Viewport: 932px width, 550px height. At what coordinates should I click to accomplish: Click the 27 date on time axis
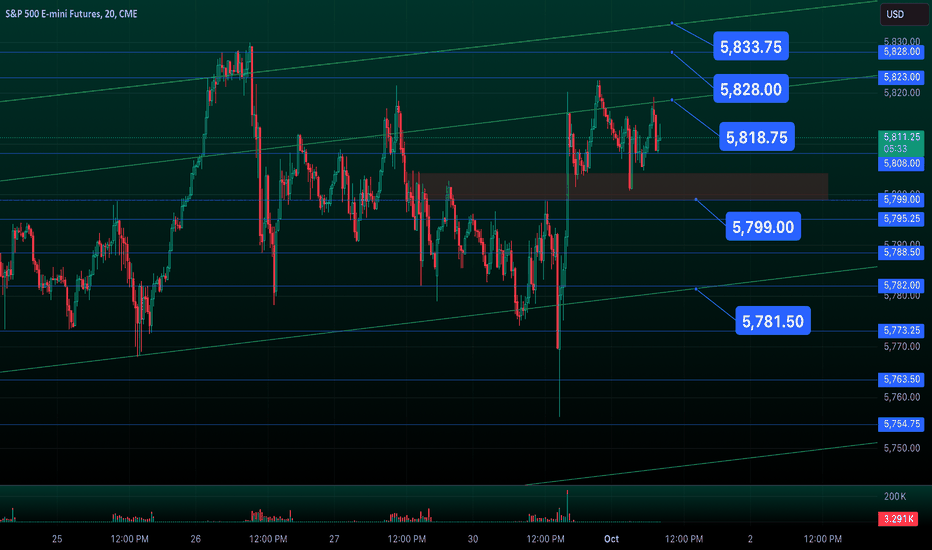click(334, 539)
